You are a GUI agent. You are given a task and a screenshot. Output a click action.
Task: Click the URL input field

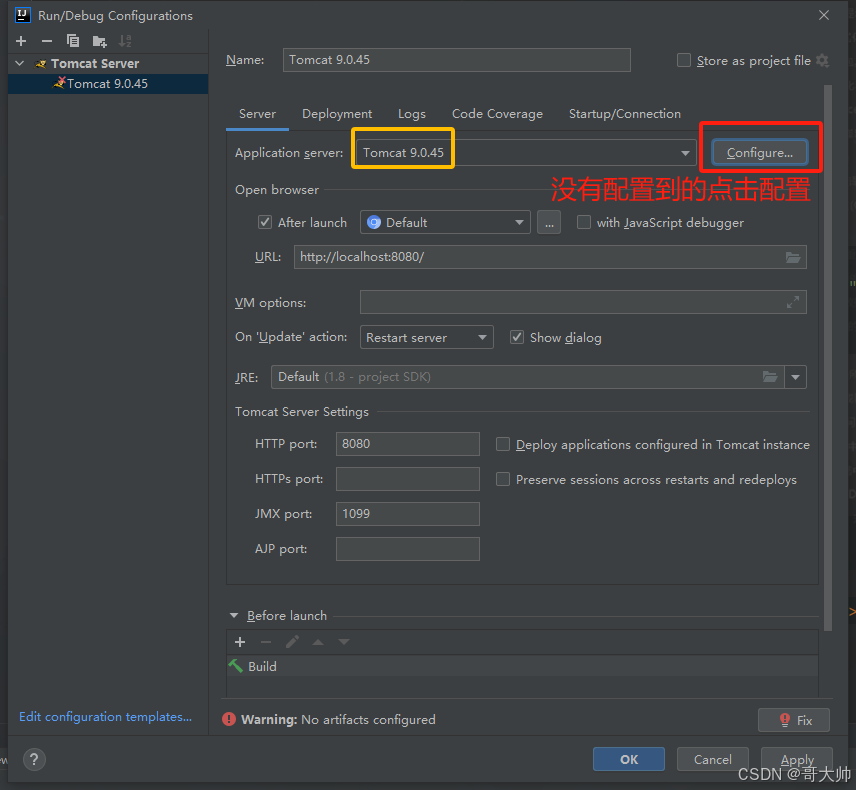550,257
